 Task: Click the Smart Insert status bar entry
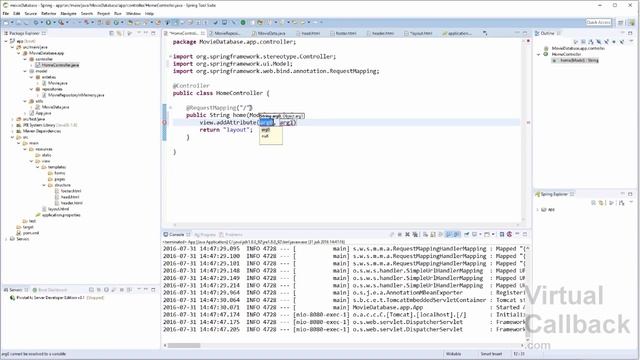491,354
